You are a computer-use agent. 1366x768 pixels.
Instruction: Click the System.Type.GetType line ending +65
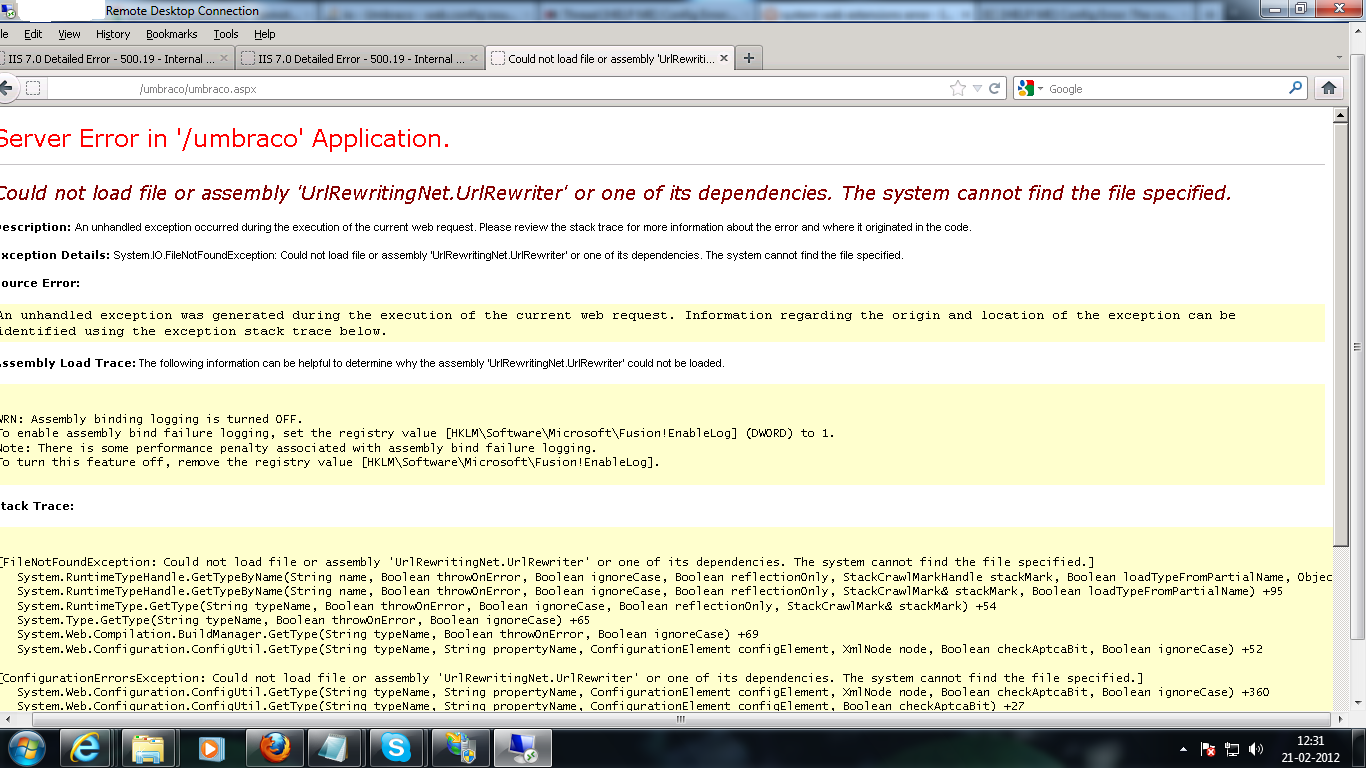[304, 620]
